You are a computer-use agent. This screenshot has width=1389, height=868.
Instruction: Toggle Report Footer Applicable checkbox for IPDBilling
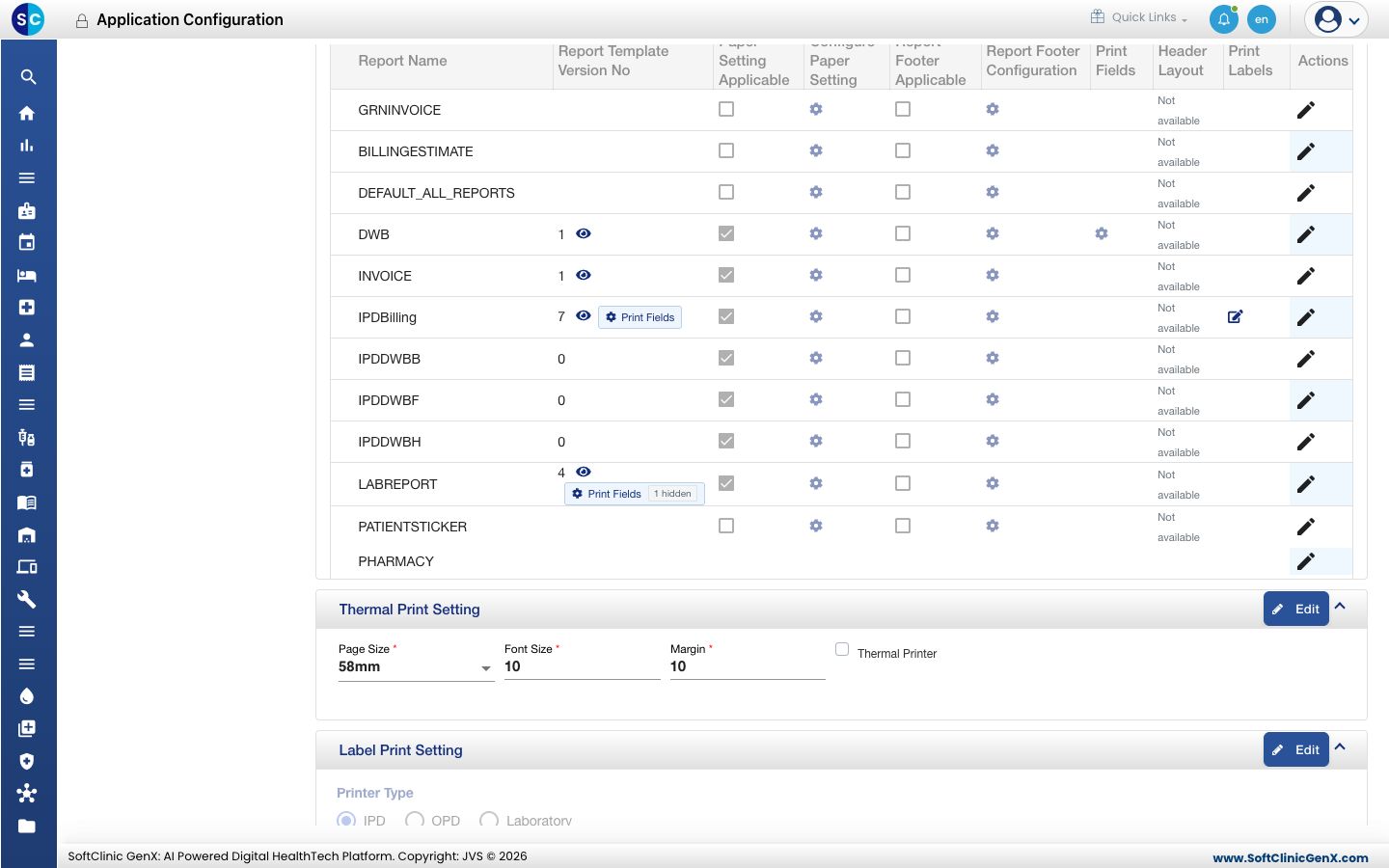coord(903,316)
